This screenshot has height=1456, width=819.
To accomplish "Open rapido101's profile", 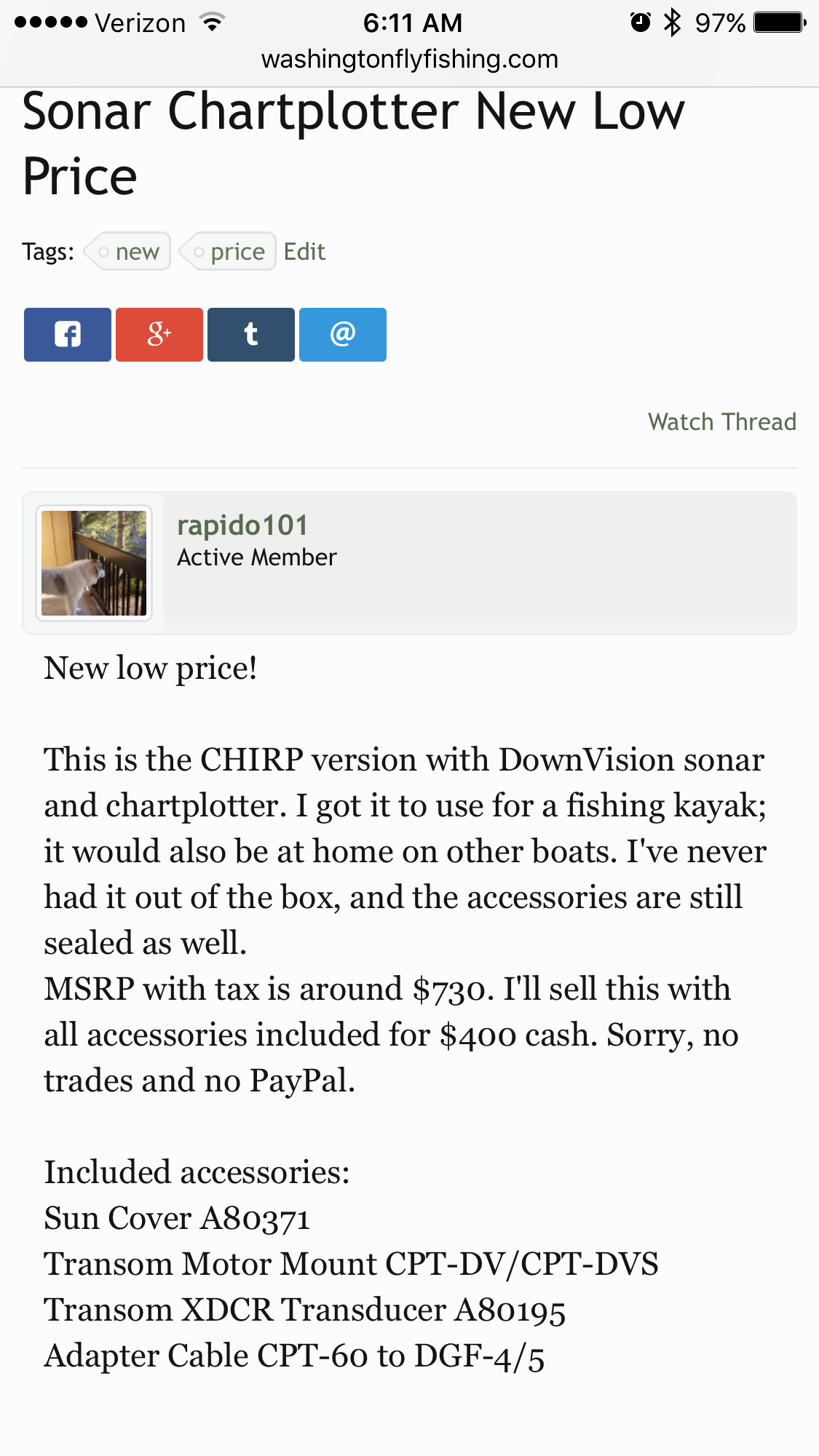I will coord(242,525).
